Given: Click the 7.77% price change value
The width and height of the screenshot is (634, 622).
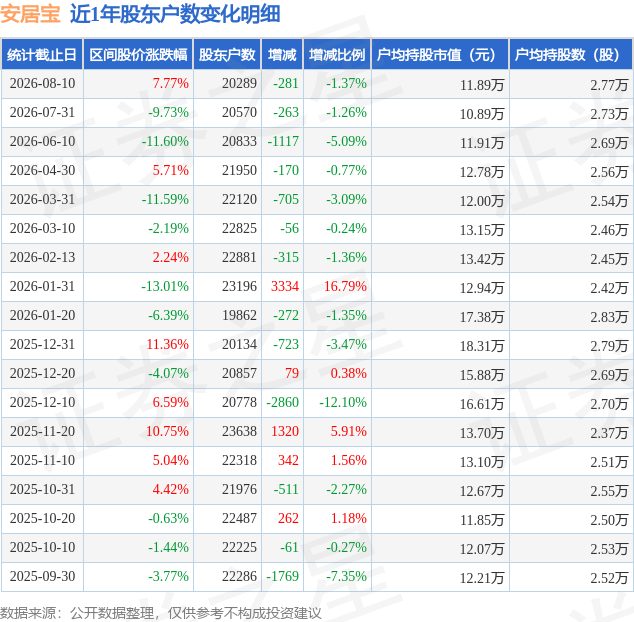Looking at the screenshot, I should point(171,84).
